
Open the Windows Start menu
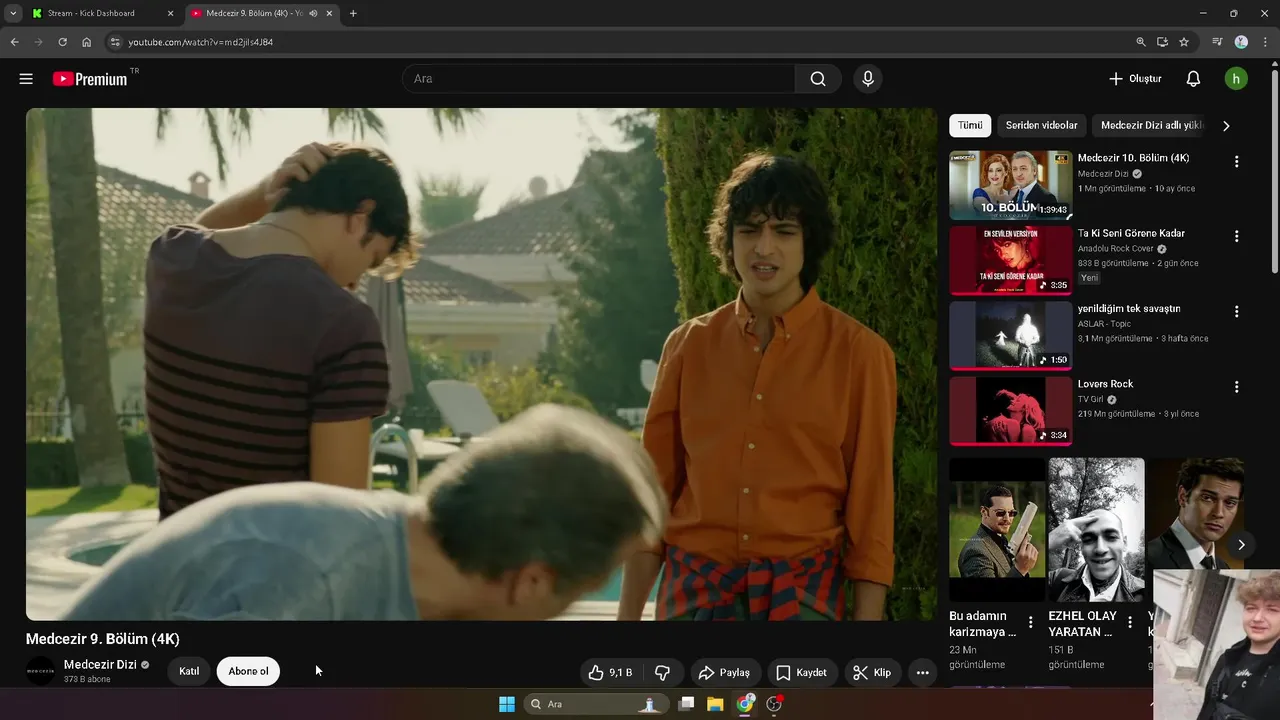click(507, 704)
